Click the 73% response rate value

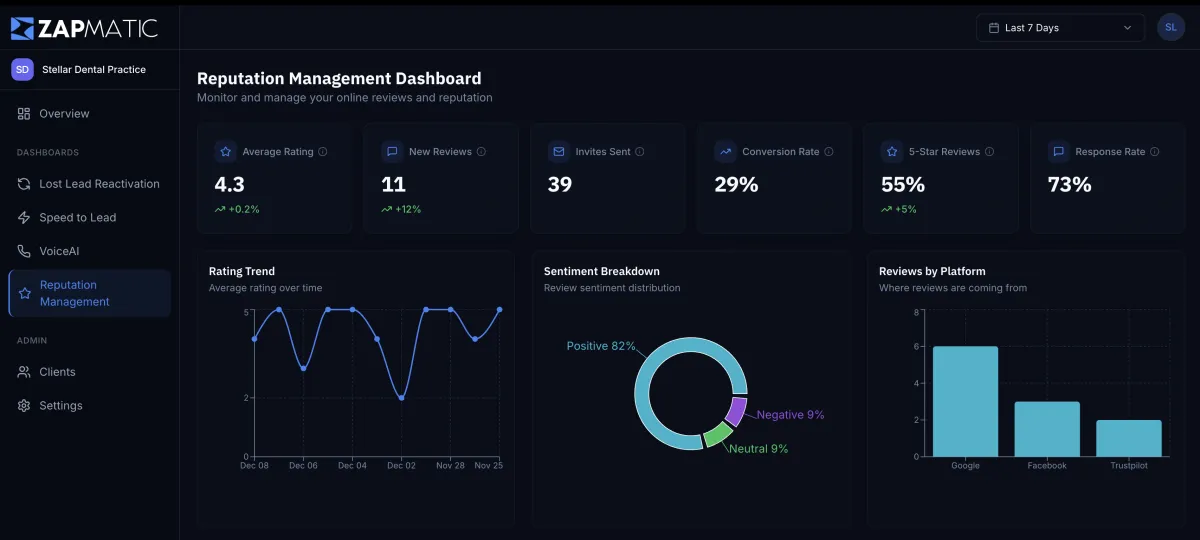coord(1070,184)
